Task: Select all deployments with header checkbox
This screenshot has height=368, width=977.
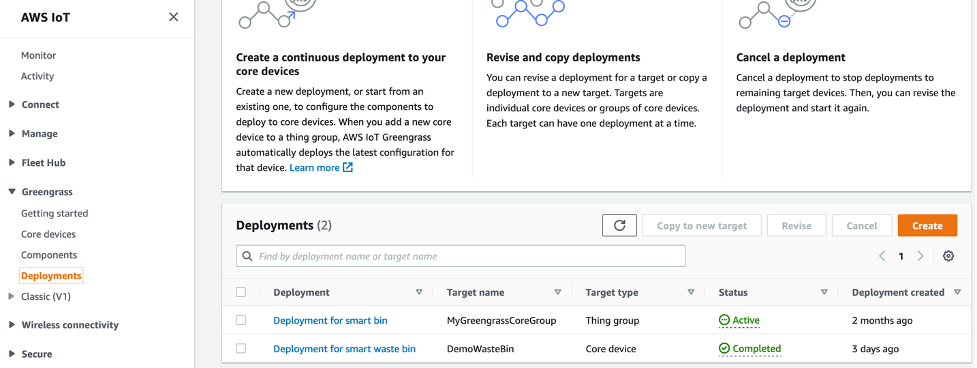Action: point(241,292)
